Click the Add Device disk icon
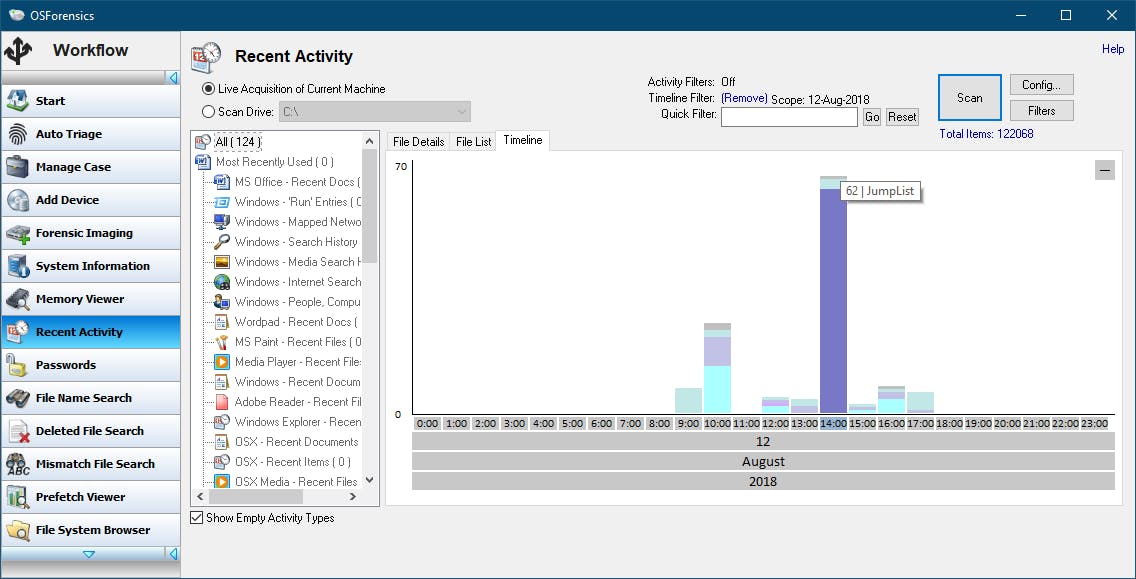Viewport: 1136px width, 579px height. (x=17, y=200)
